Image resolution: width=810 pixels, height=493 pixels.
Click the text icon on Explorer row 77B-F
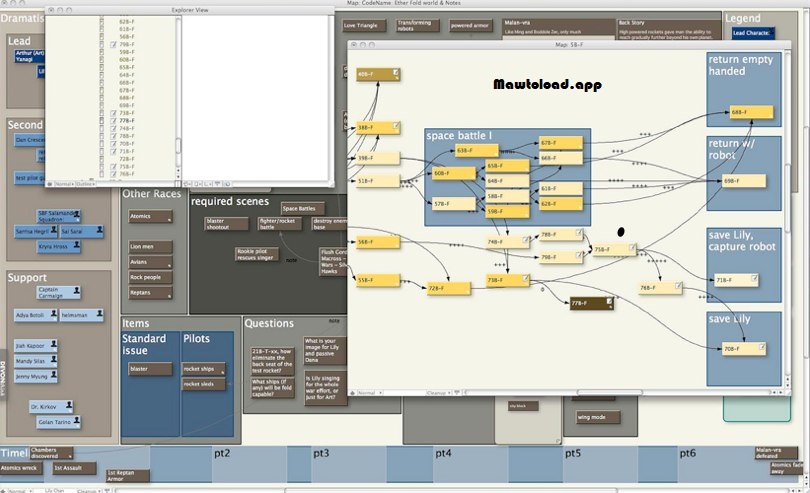click(114, 121)
